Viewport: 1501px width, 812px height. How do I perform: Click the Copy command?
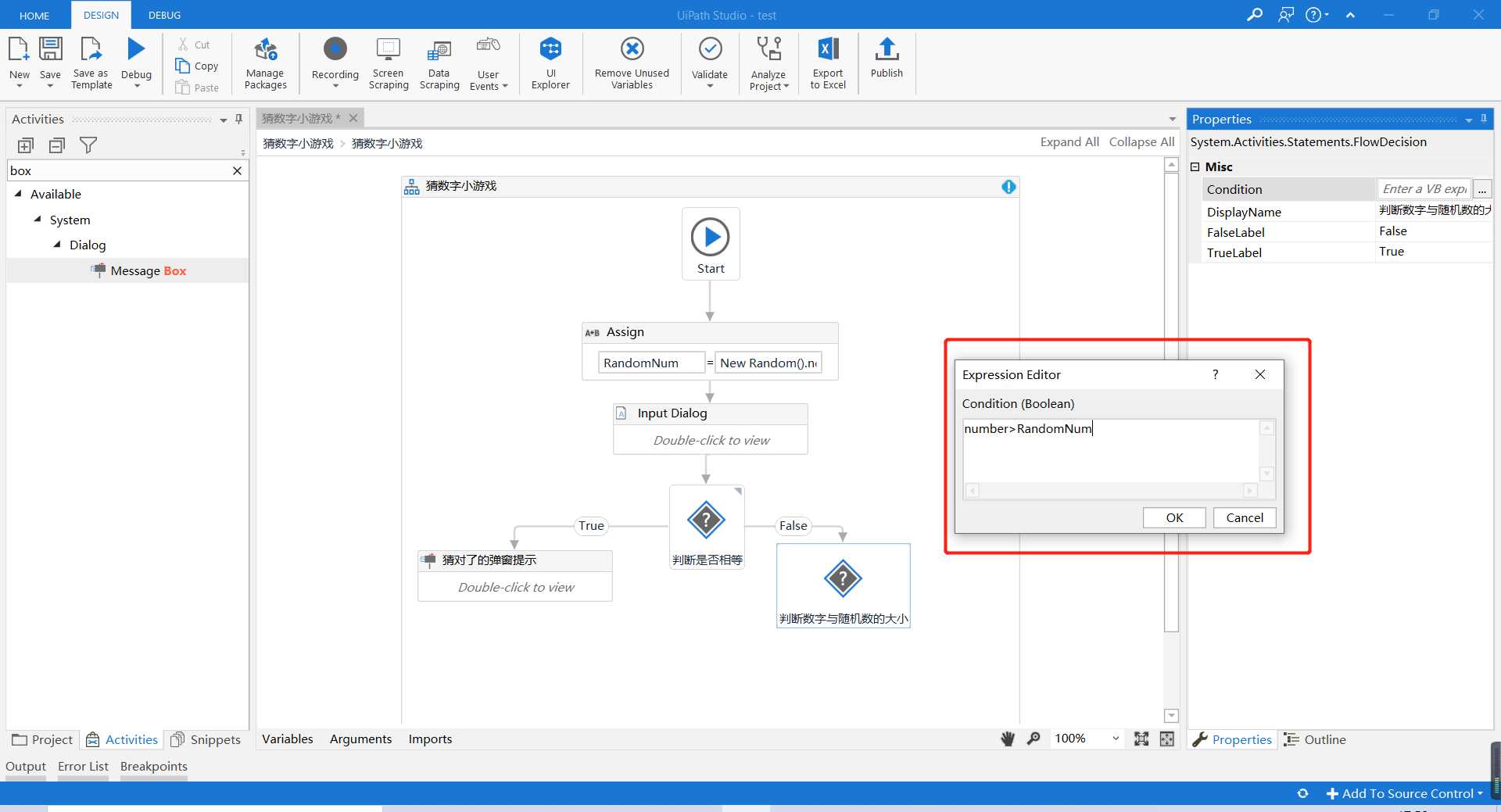point(197,66)
